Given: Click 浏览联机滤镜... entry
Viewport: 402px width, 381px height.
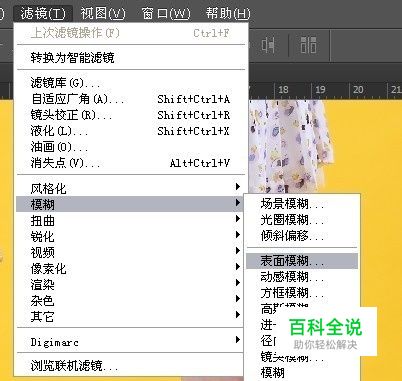Looking at the screenshot, I should click(131, 366).
